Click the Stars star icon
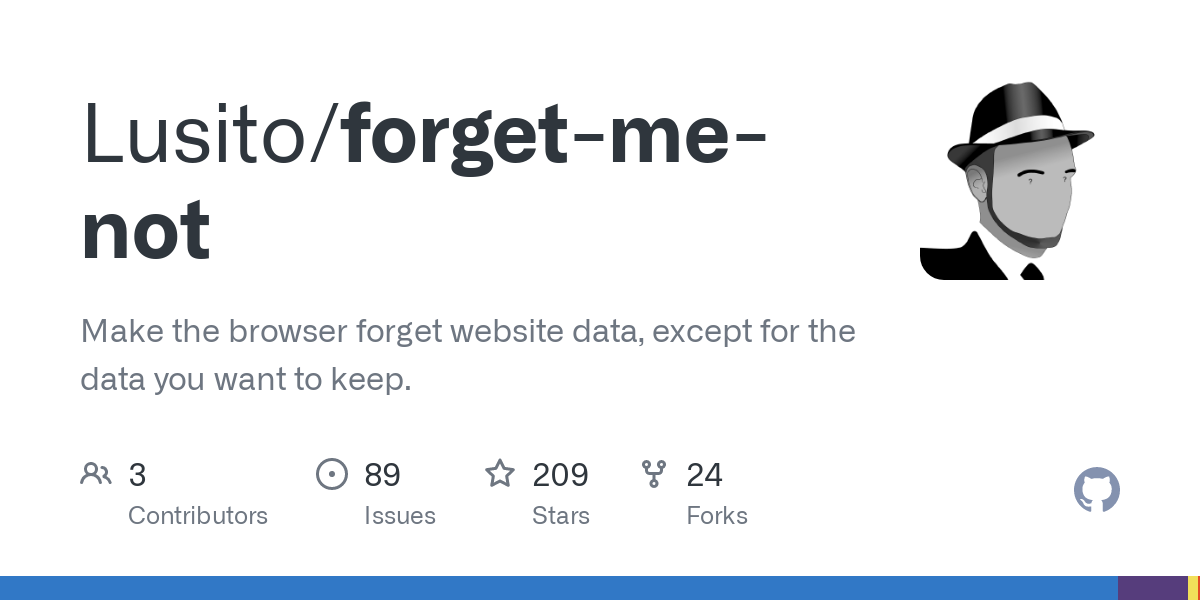The height and width of the screenshot is (600, 1200). pos(500,474)
